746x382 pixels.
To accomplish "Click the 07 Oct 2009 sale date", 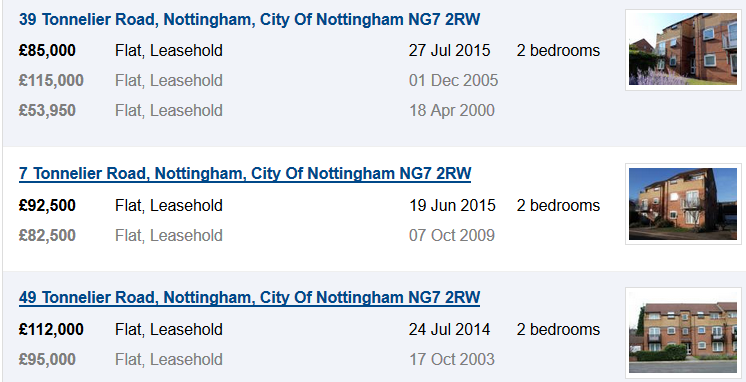I will (x=452, y=235).
